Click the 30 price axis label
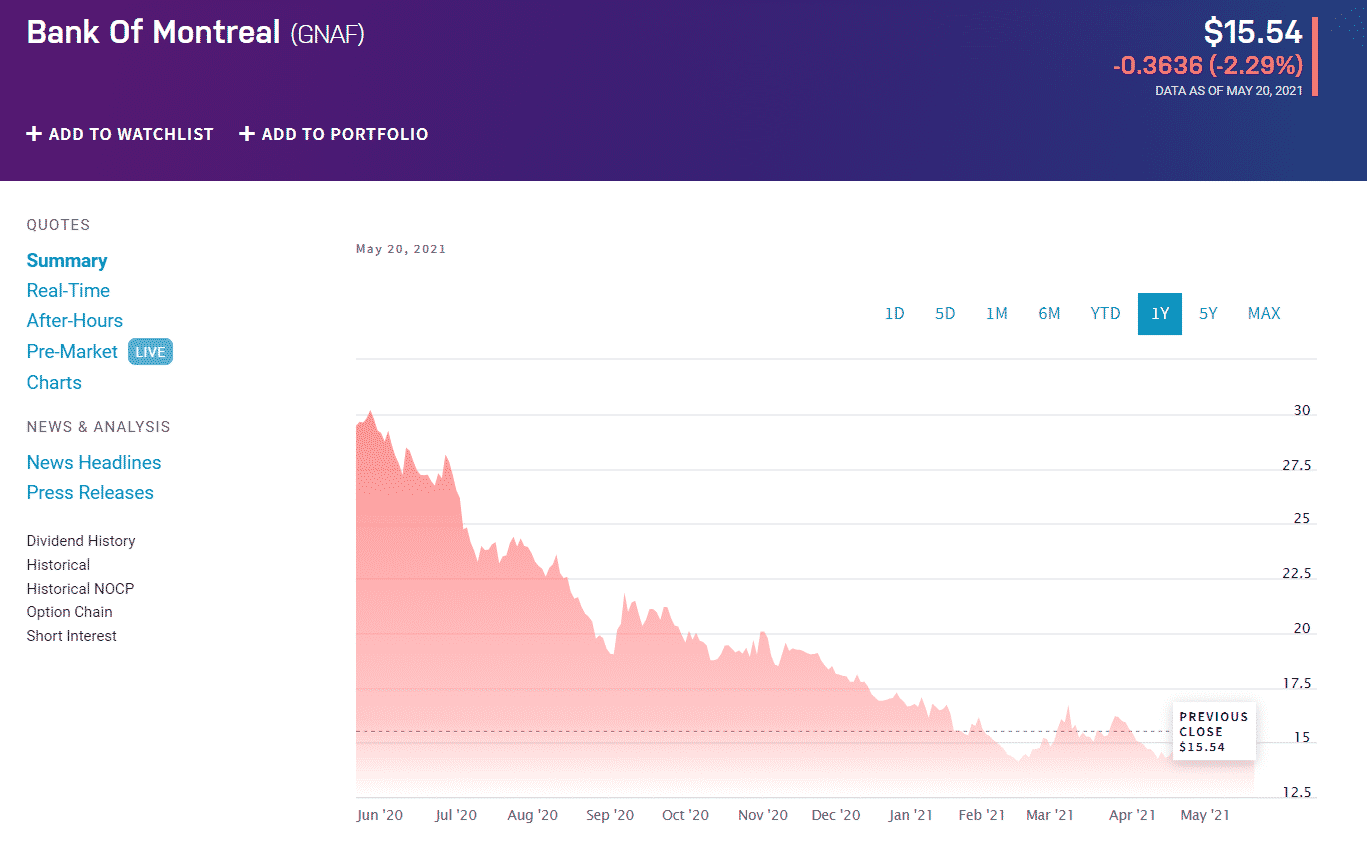The image size is (1367, 867). pyautogui.click(x=1301, y=411)
